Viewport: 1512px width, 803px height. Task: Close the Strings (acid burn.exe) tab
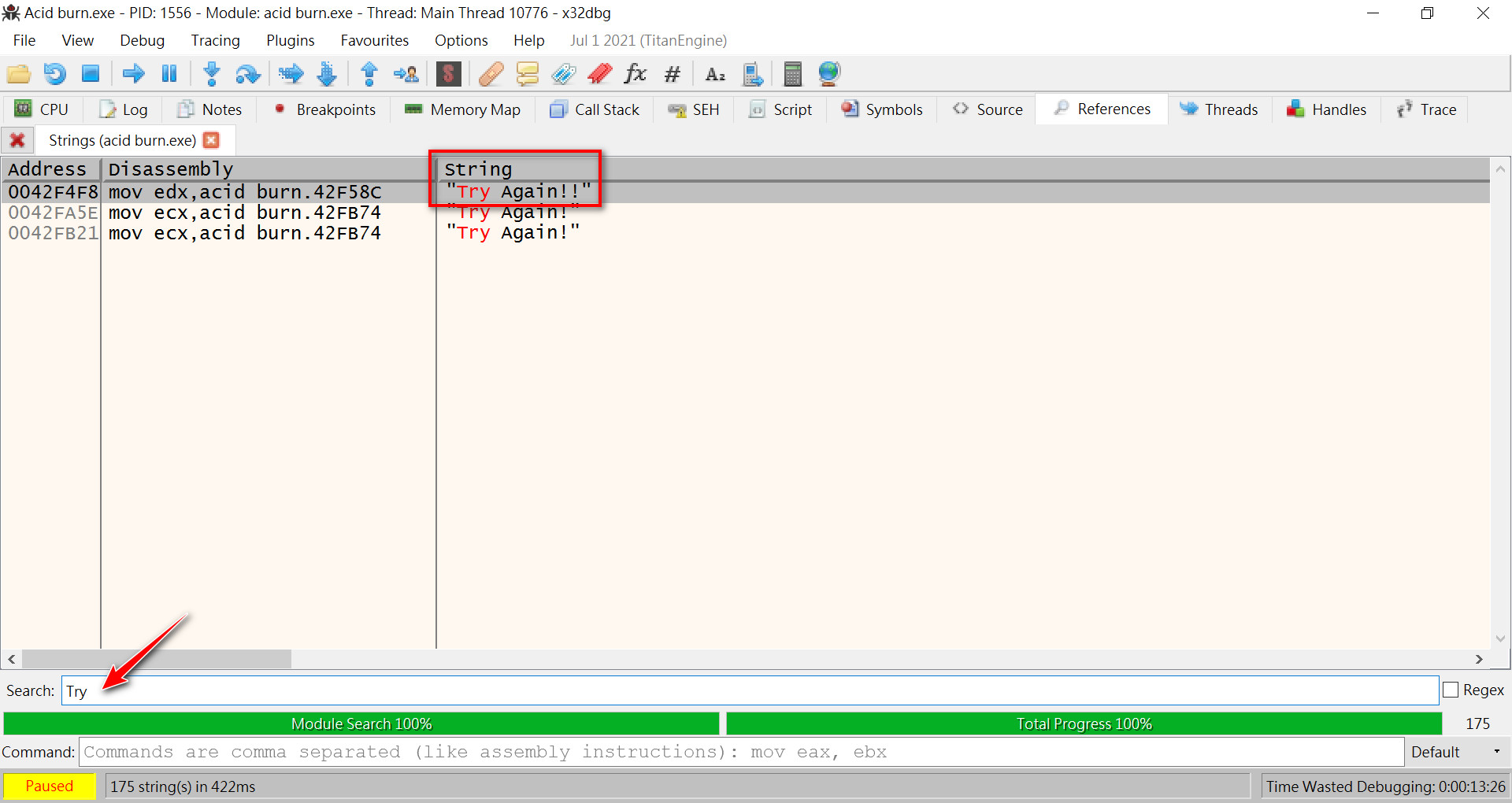point(211,140)
